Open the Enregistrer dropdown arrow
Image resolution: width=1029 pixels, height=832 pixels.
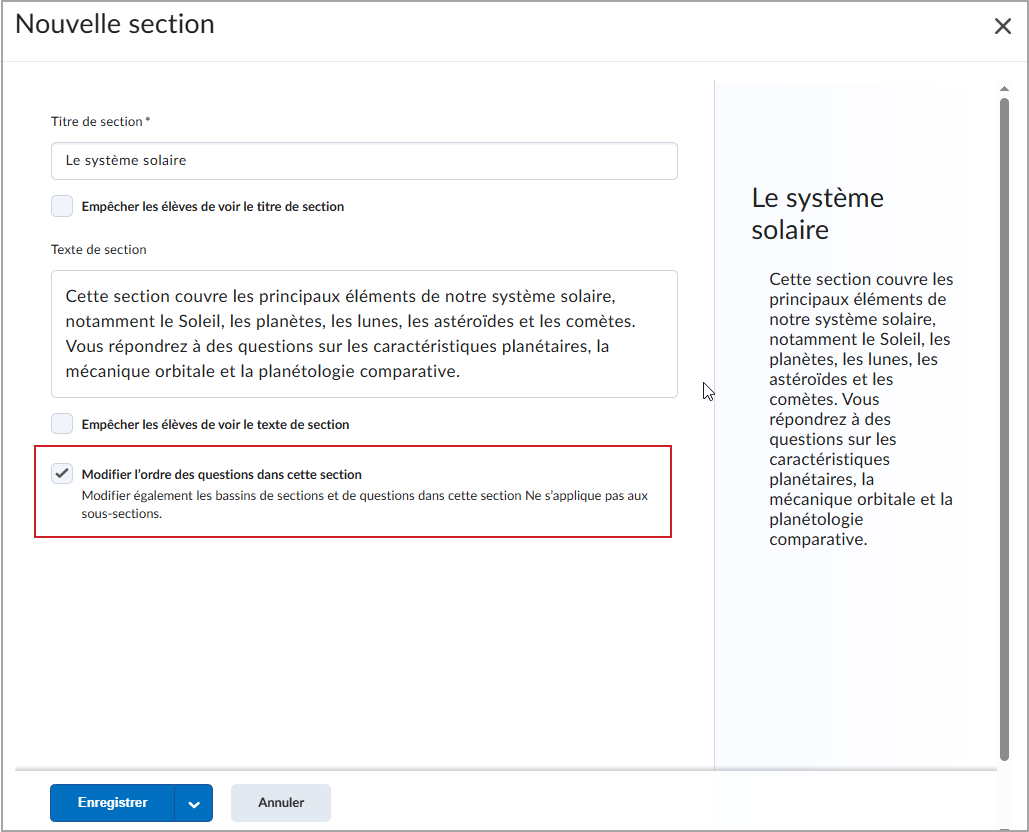pyautogui.click(x=194, y=803)
